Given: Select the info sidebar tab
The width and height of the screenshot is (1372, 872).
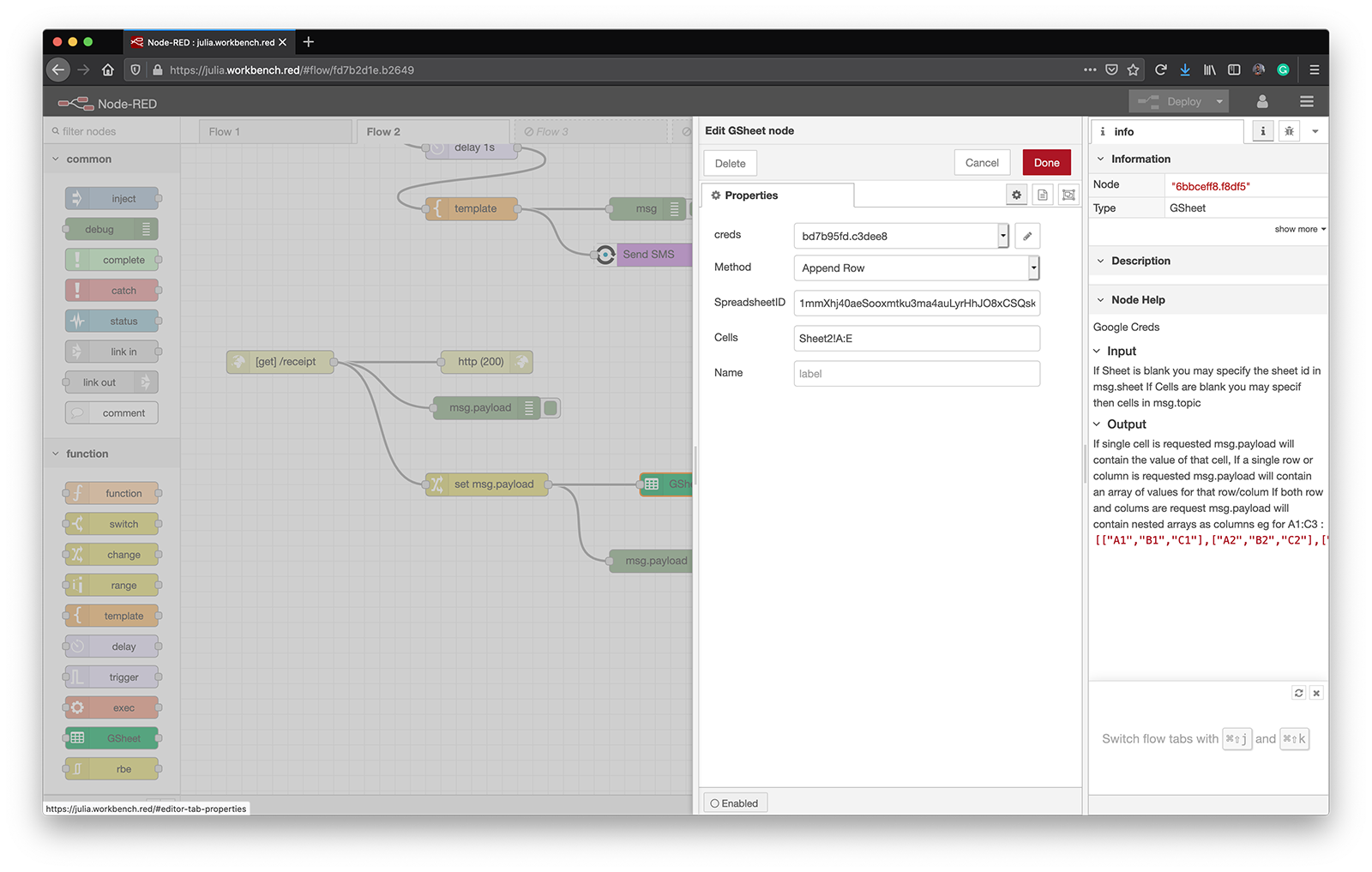Looking at the screenshot, I should coord(1167,131).
